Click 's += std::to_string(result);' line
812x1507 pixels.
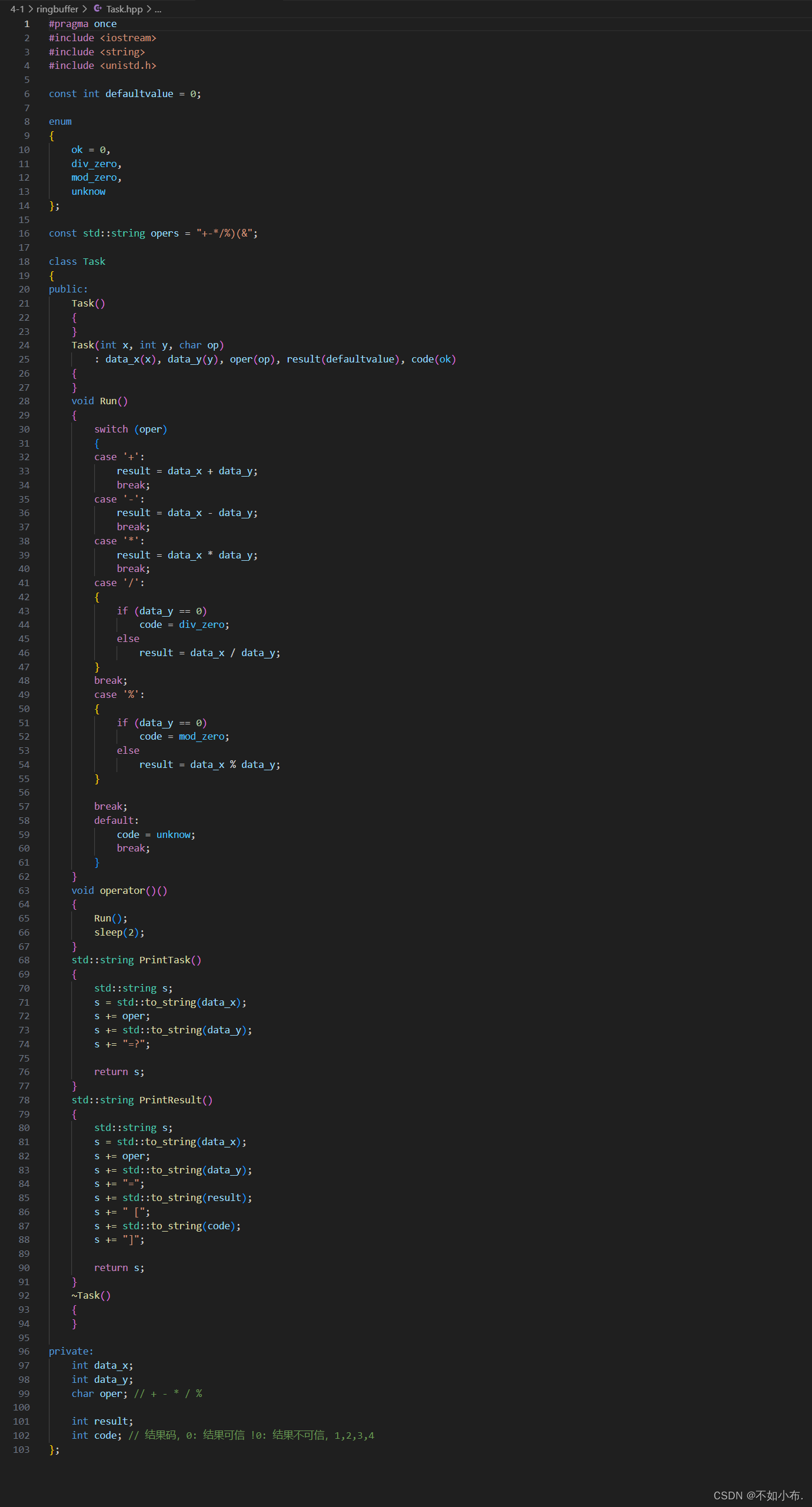tap(173, 1198)
